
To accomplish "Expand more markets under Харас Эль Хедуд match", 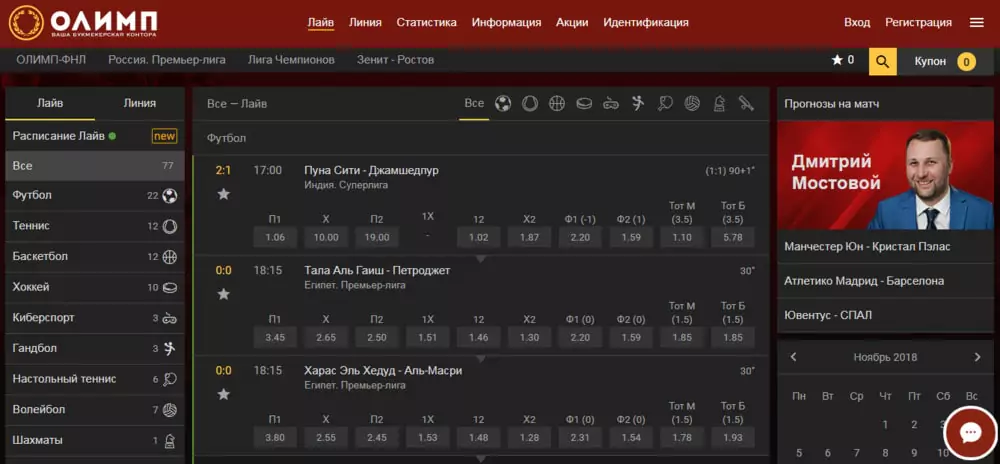I will [481, 458].
